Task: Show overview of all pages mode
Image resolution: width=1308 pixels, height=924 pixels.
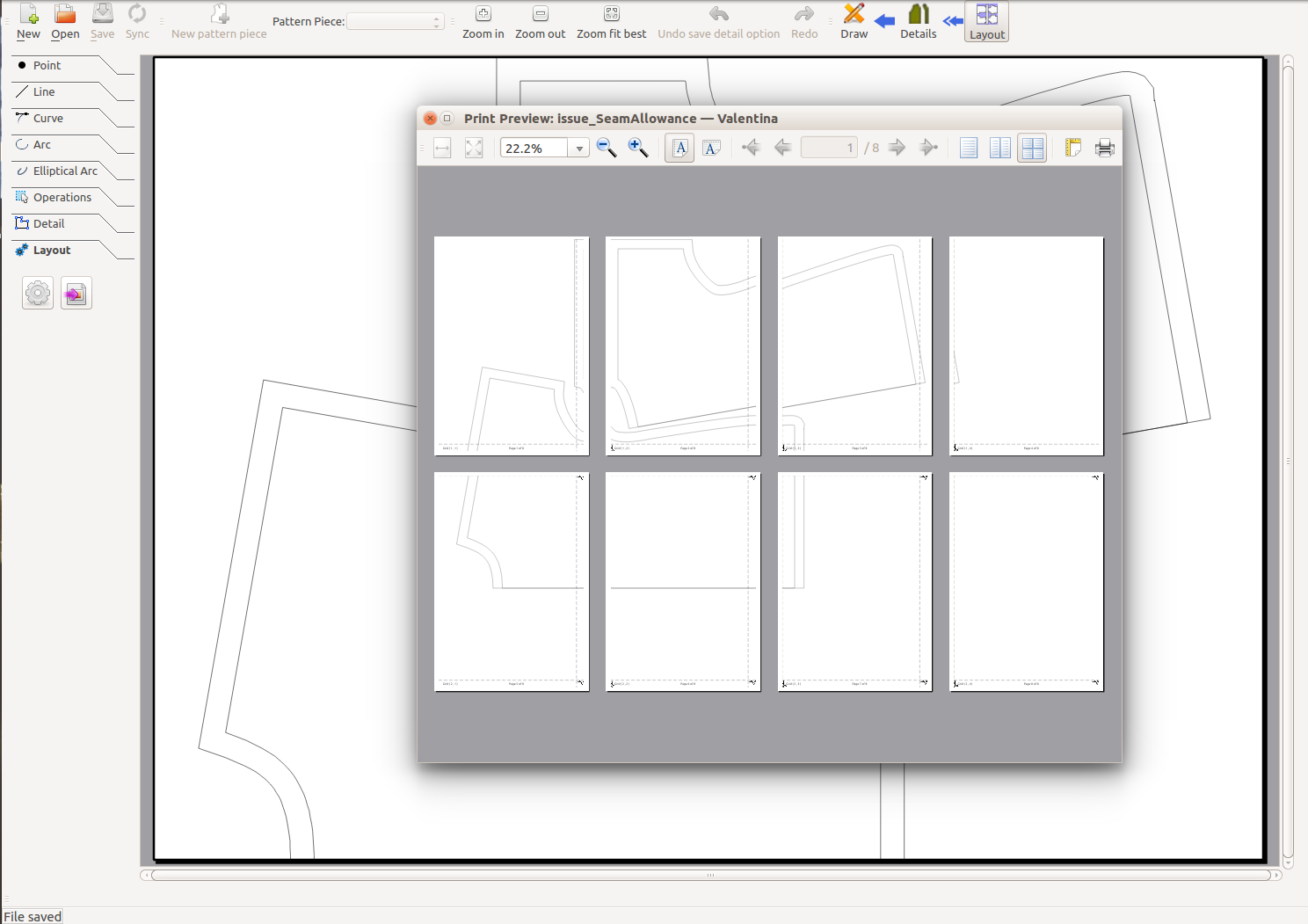Action: (1032, 149)
